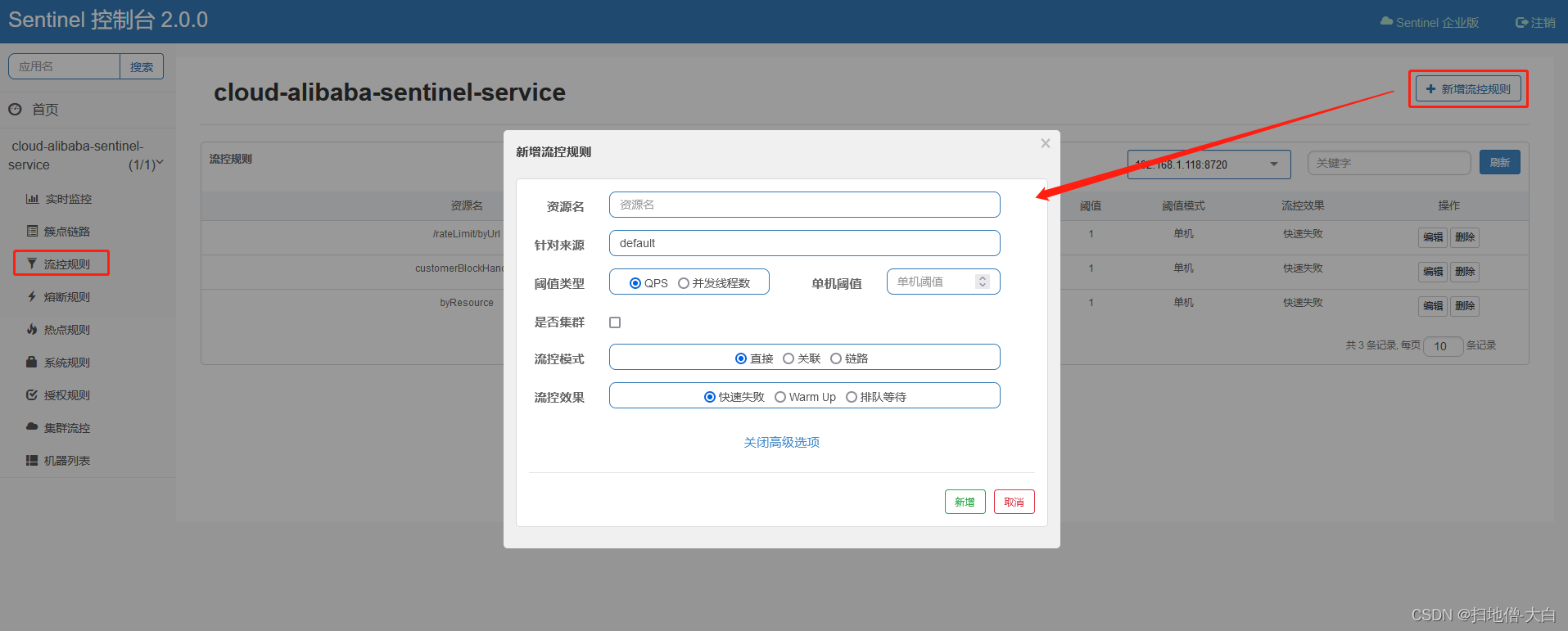The image size is (1568, 631).
Task: Focus the 关键字 filter input
Action: pos(1389,163)
